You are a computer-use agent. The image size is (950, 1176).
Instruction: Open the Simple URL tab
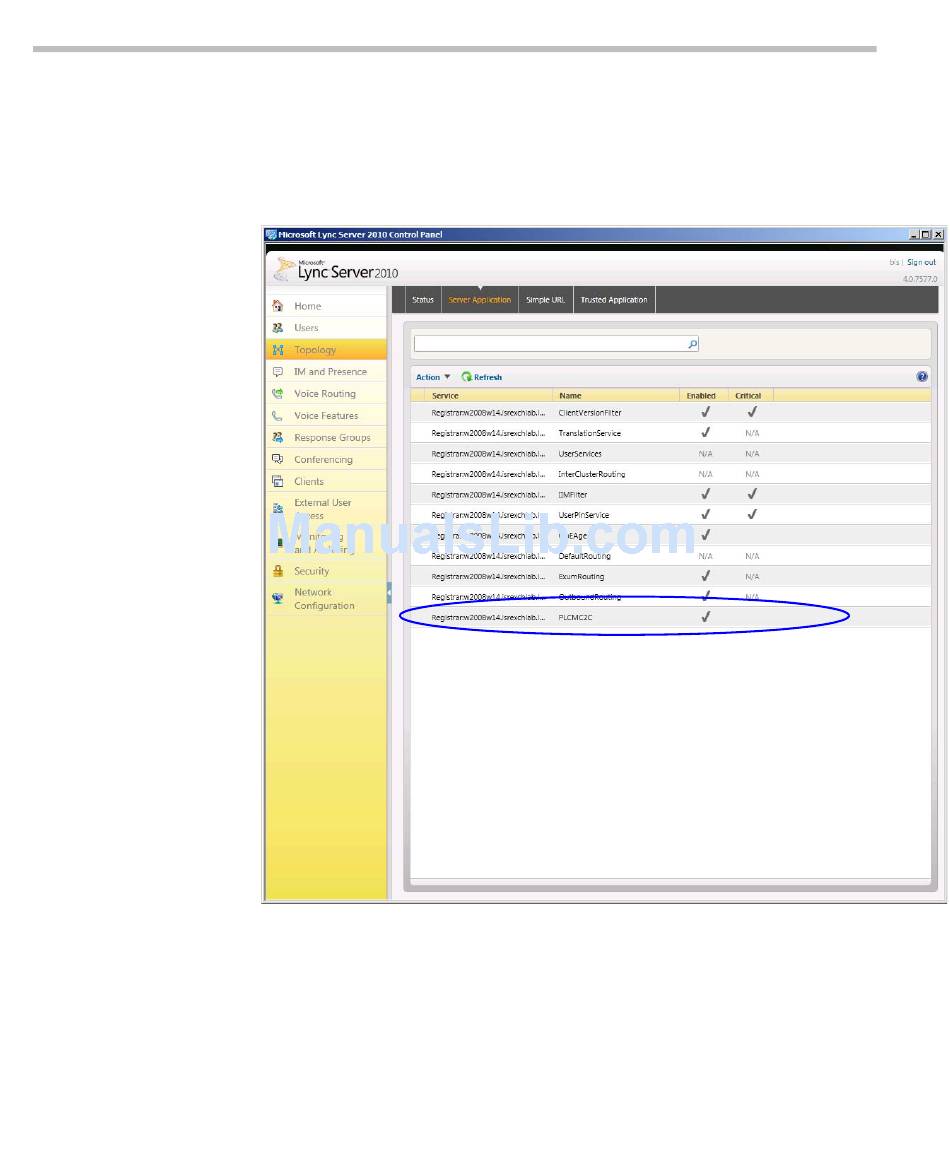545,299
